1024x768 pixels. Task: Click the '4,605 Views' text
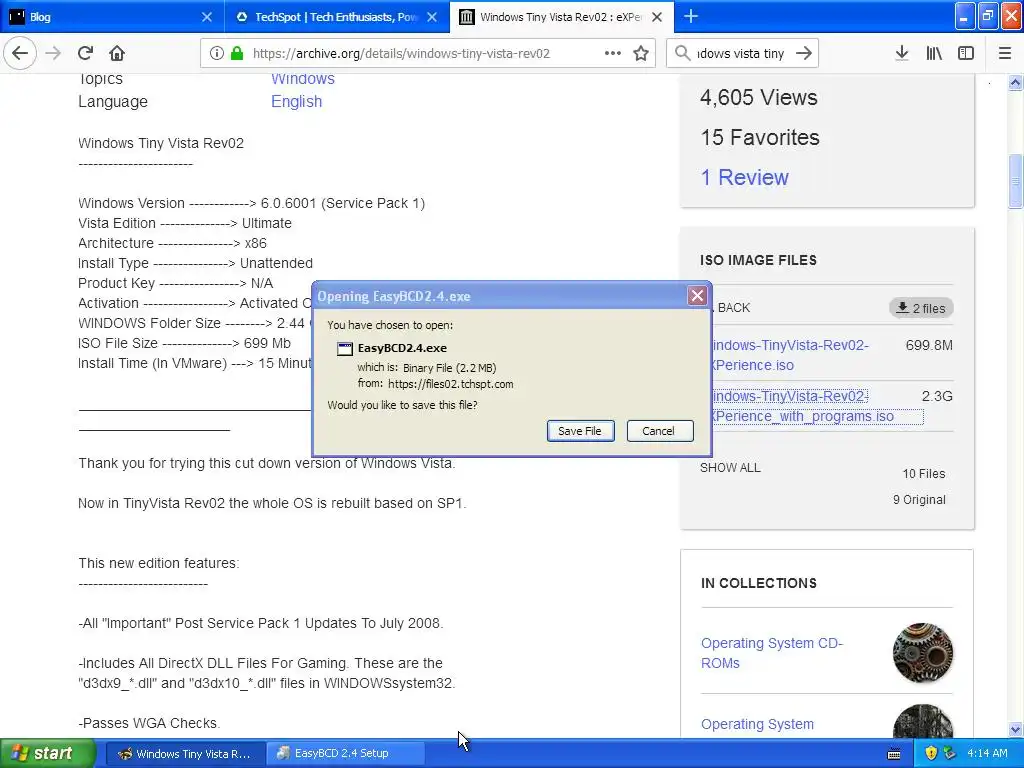coord(759,97)
